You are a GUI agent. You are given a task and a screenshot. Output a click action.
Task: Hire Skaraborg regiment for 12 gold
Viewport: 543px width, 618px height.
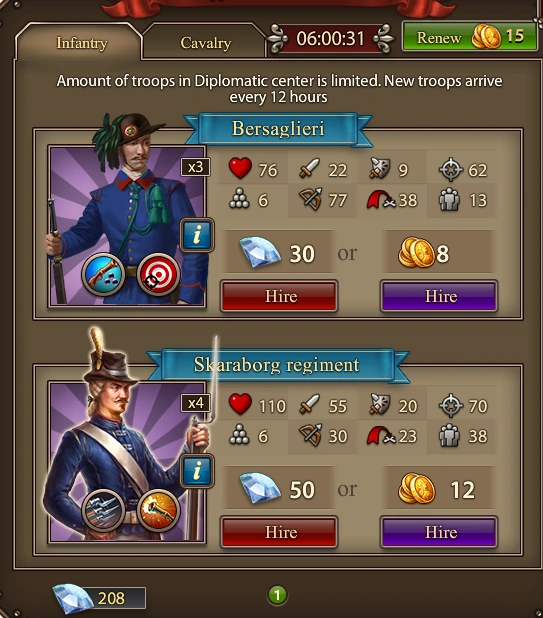tap(439, 532)
